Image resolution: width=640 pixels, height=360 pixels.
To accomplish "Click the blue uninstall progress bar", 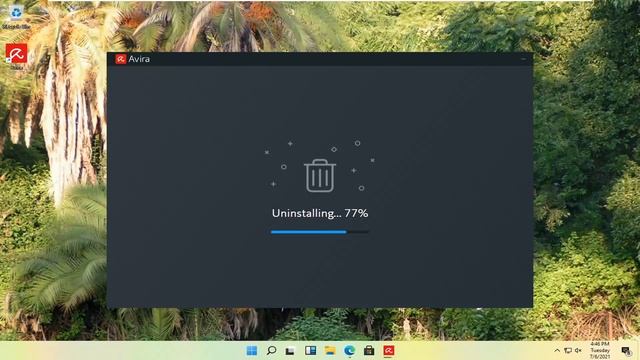I will tap(320, 232).
